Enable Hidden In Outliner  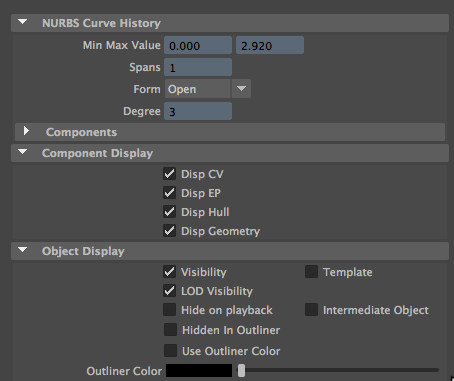170,330
